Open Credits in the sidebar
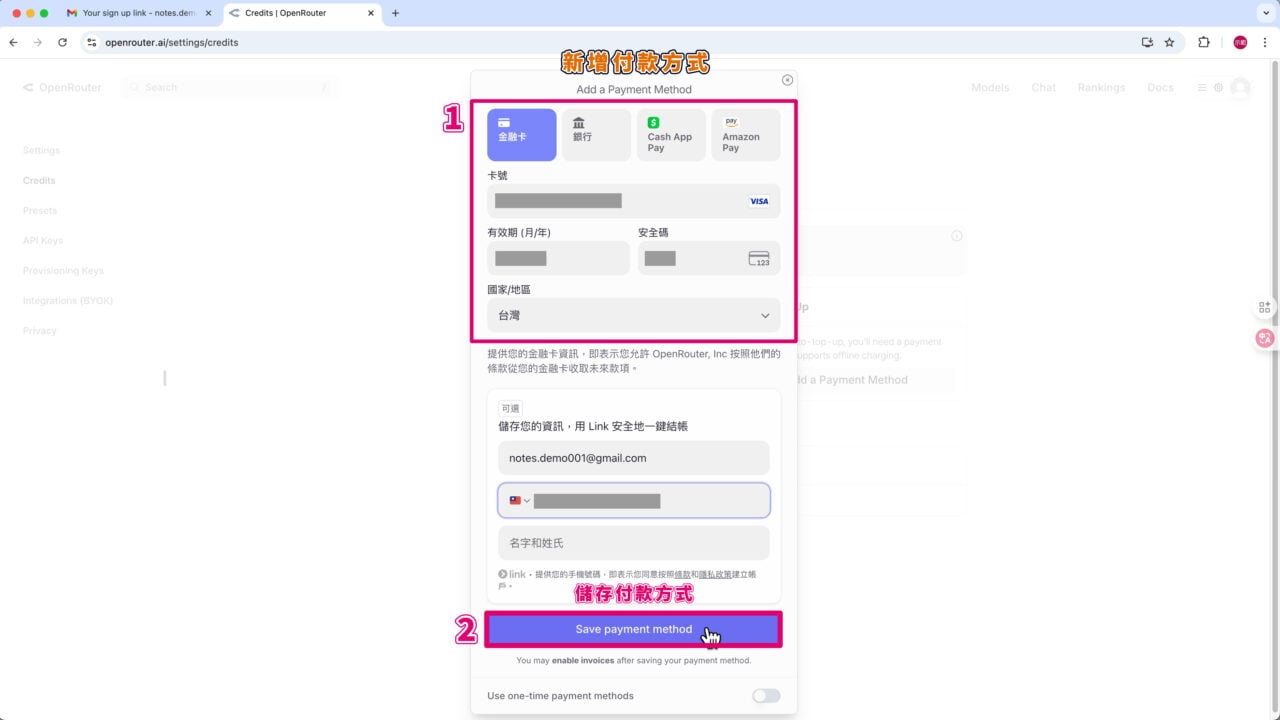Screen dimensions: 1280x720 39,181
